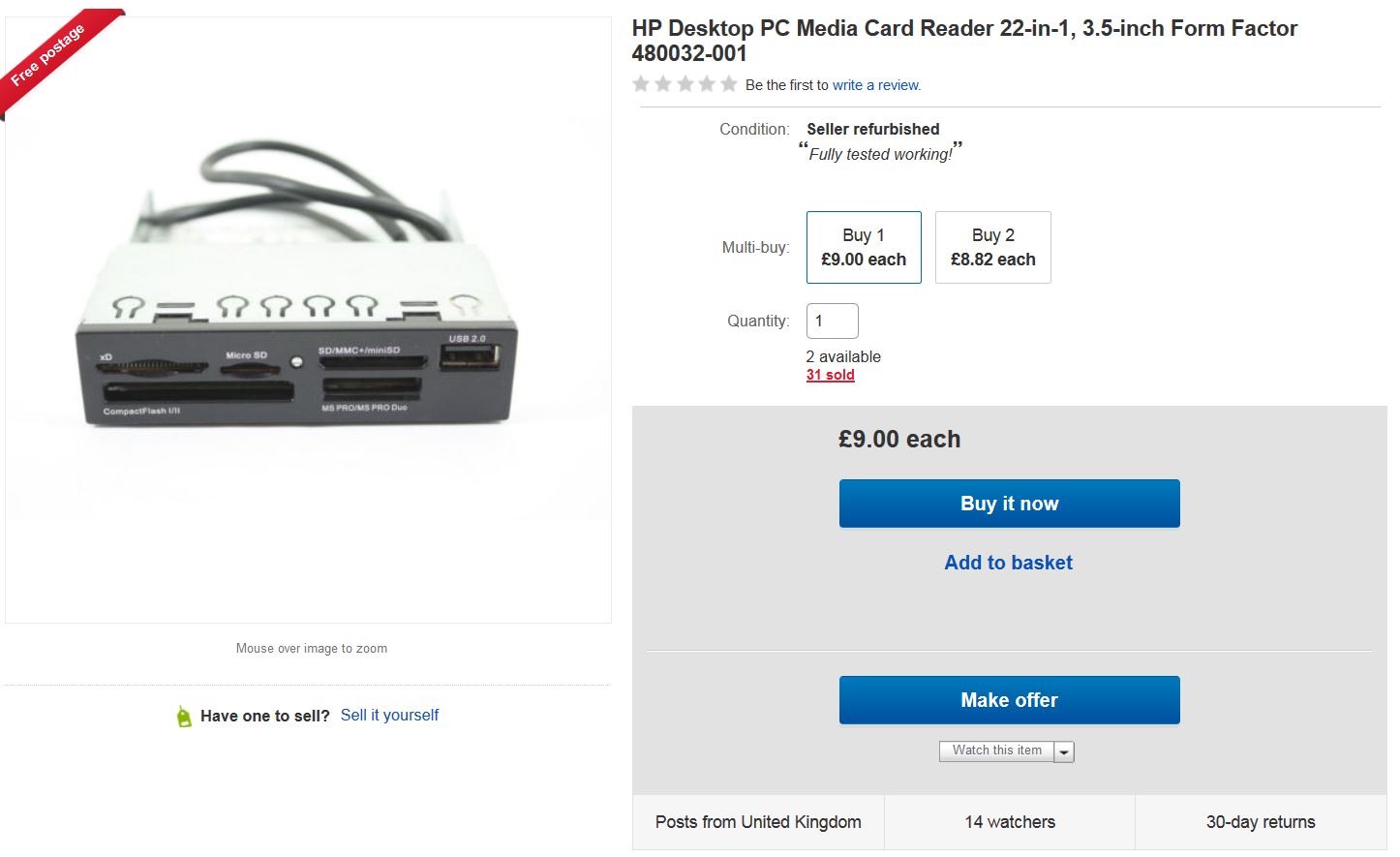Click the first rating star
Screen dimensions: 1400x857
641,84
